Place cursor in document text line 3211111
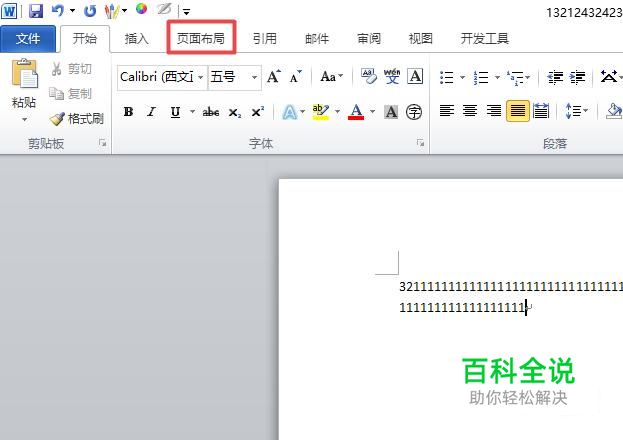The width and height of the screenshot is (623, 440). [x=511, y=287]
